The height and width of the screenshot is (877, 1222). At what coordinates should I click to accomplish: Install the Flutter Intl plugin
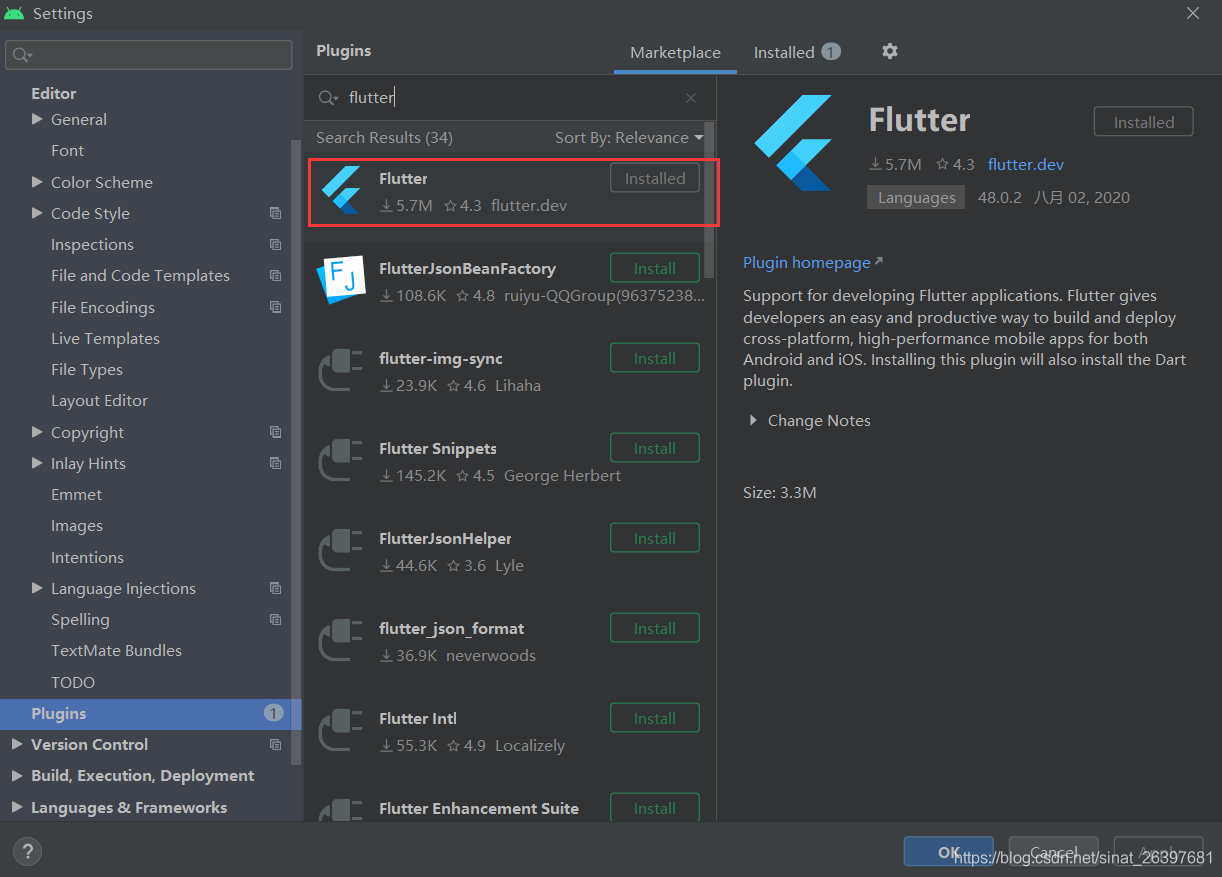655,718
